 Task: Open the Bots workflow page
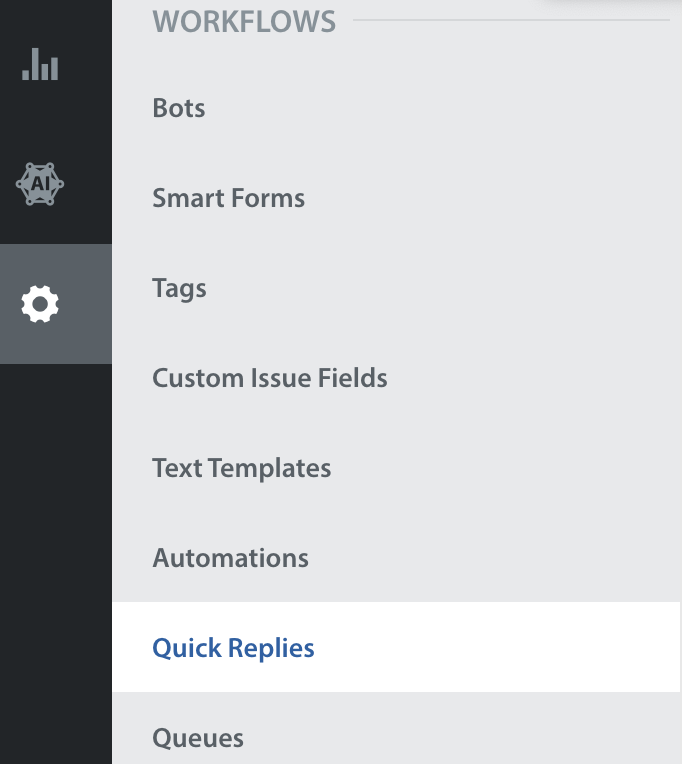tap(179, 108)
